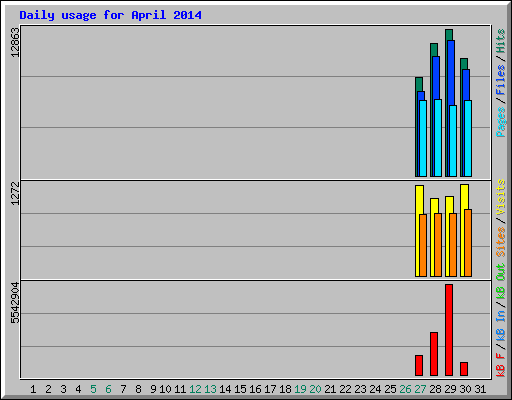
Task: Click green weekend day 6 label
Action: 108,389
